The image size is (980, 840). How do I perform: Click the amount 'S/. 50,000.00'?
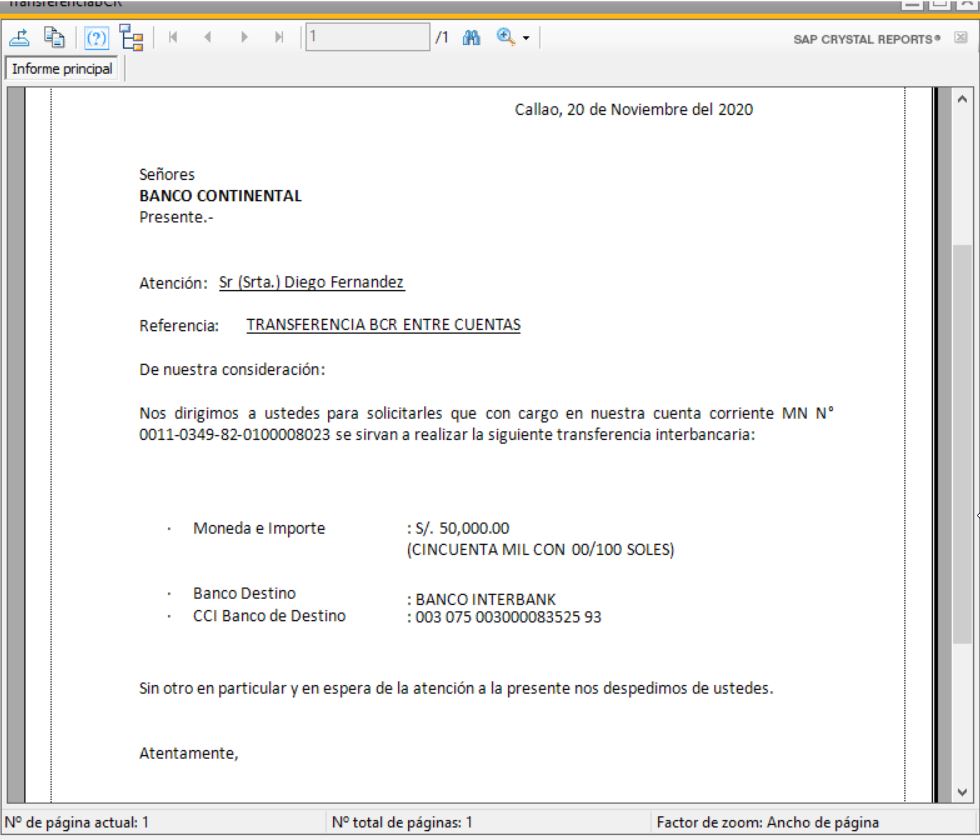tap(462, 528)
